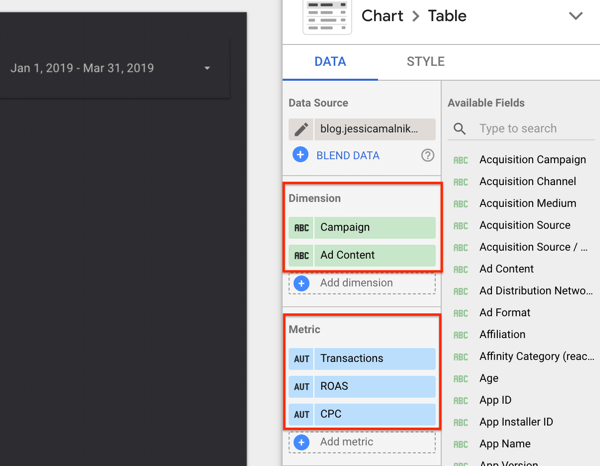Click AUT aggregation icon on Transactions
This screenshot has width=600, height=466.
(x=301, y=359)
